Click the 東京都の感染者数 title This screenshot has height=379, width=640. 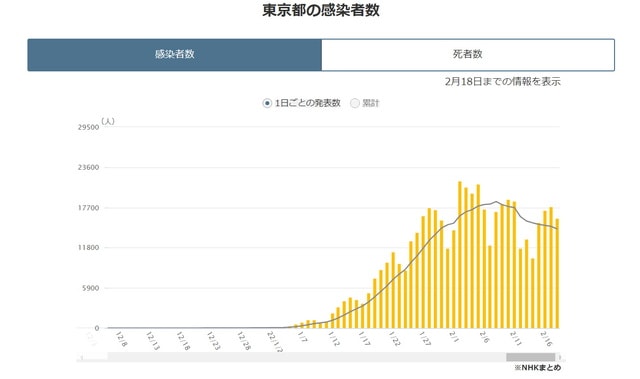click(x=321, y=10)
